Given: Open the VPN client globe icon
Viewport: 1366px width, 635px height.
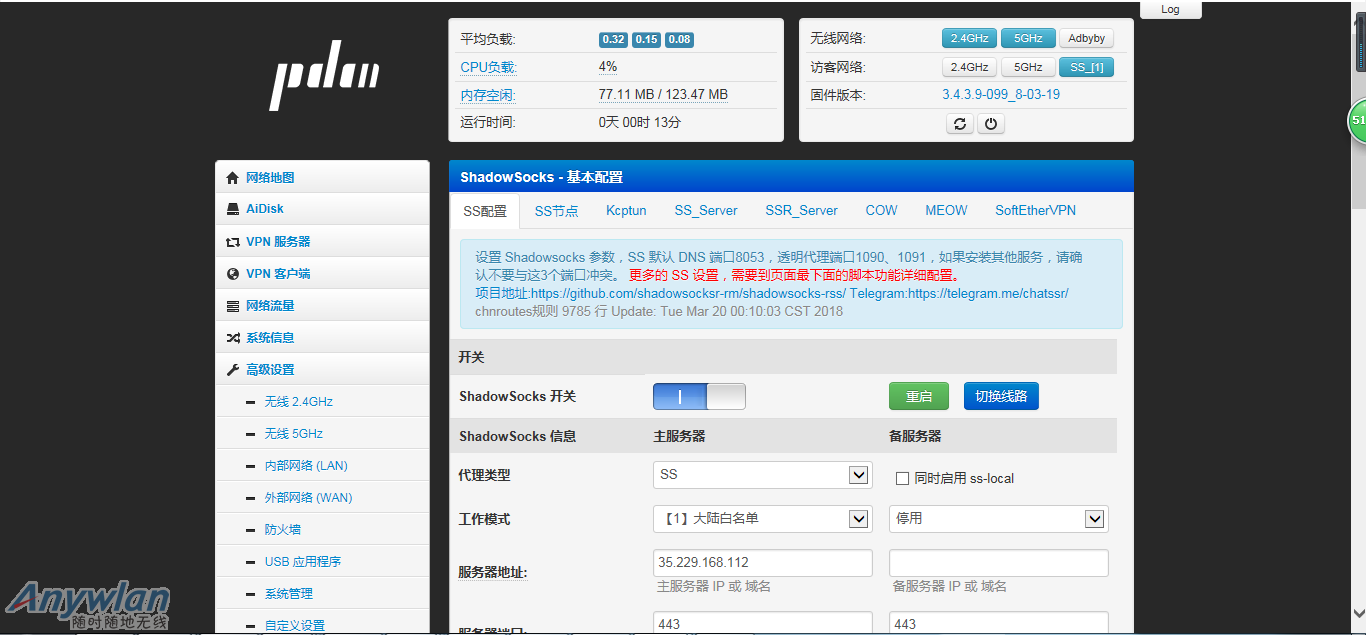Looking at the screenshot, I should pos(233,274).
